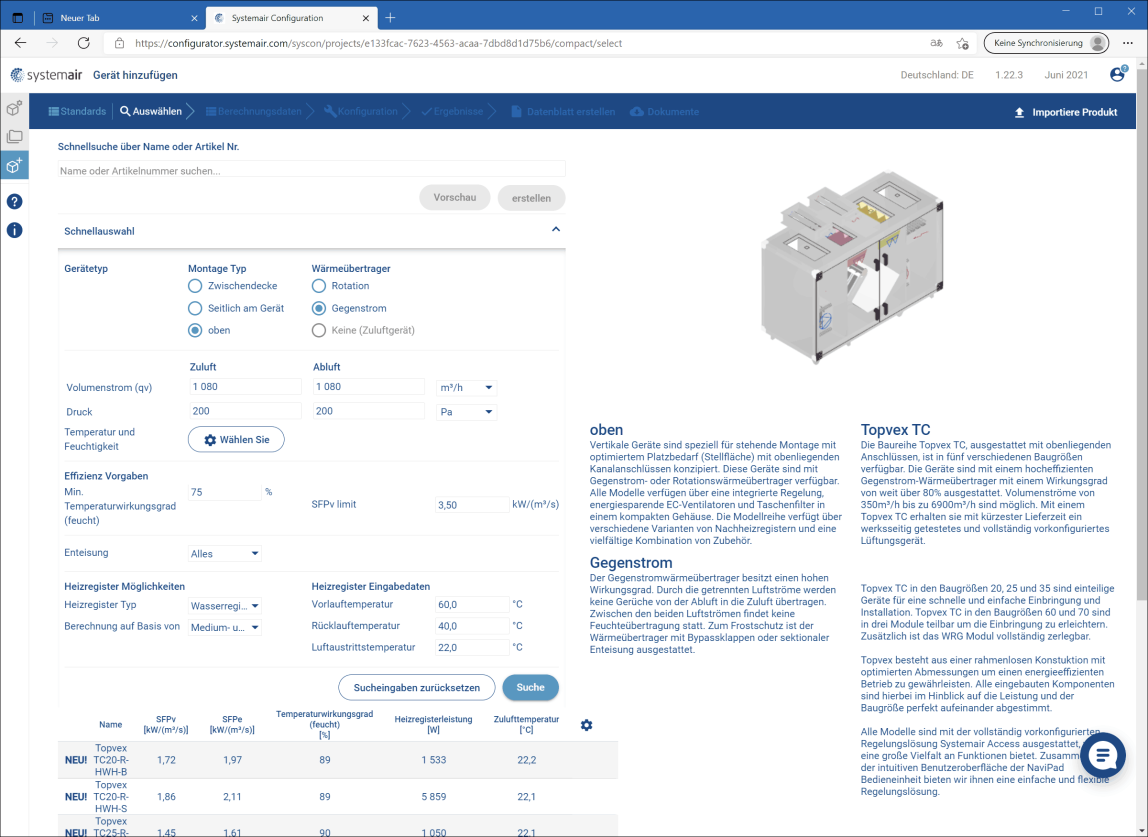The width and height of the screenshot is (1148, 837).
Task: Click the Abluft Volumenstrom field
Action: coord(369,387)
